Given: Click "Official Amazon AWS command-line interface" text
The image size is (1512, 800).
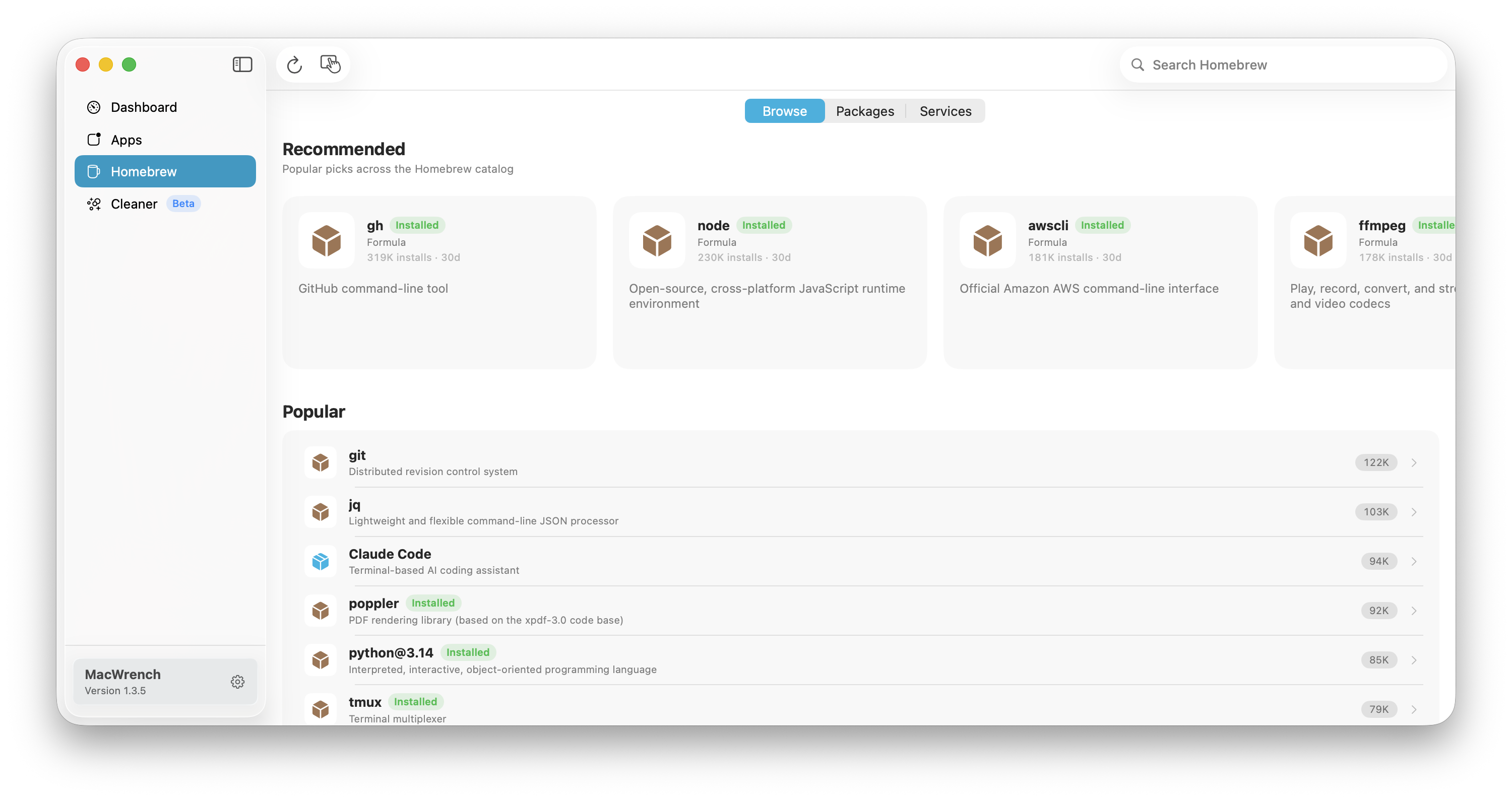Looking at the screenshot, I should (x=1089, y=289).
